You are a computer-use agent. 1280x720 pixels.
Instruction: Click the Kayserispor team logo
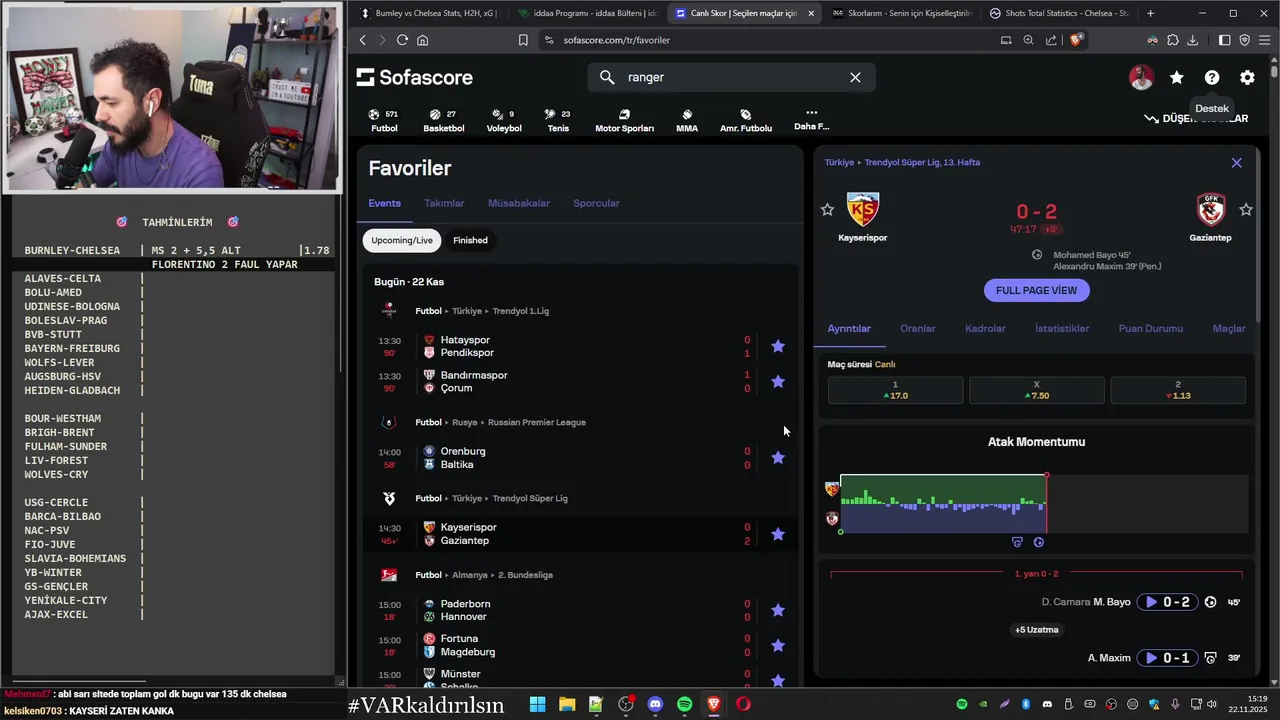pyautogui.click(x=863, y=210)
